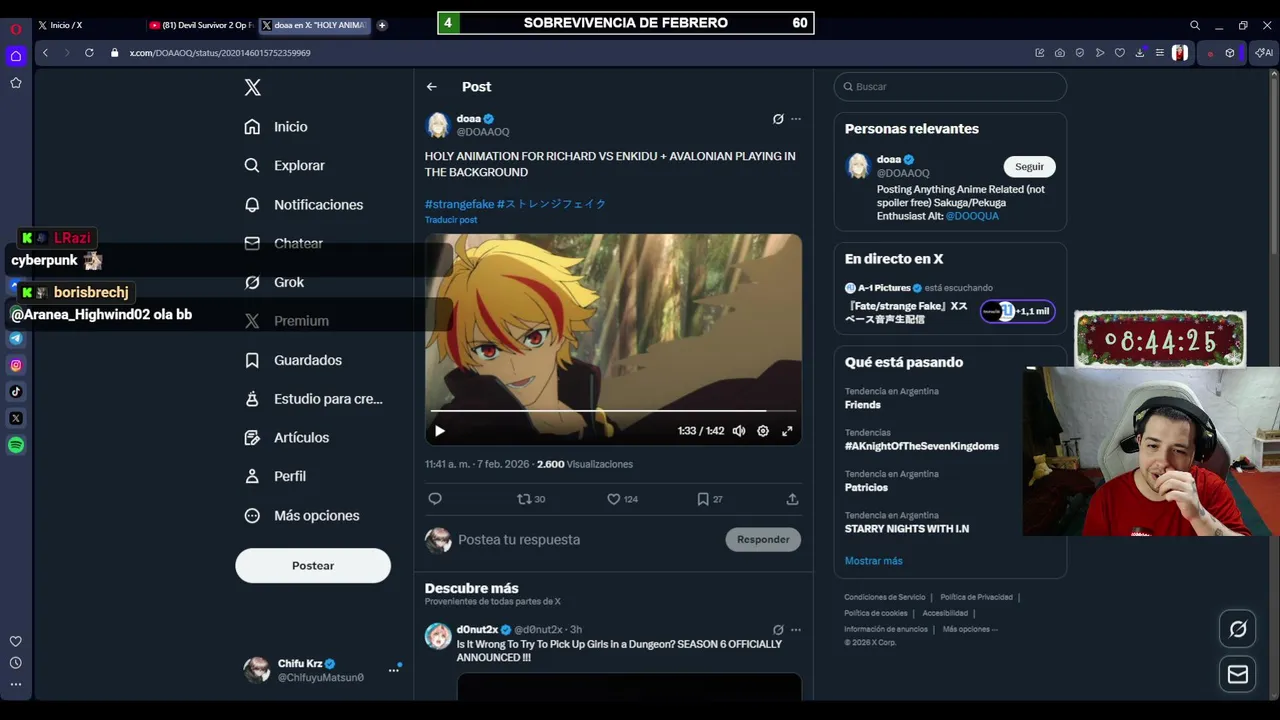The image size is (1280, 720).
Task: Click Grok icon on d0nut2x post
Action: click(778, 630)
